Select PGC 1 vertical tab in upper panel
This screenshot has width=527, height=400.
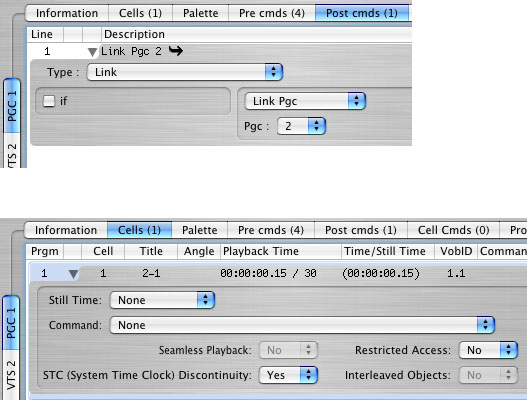12,106
